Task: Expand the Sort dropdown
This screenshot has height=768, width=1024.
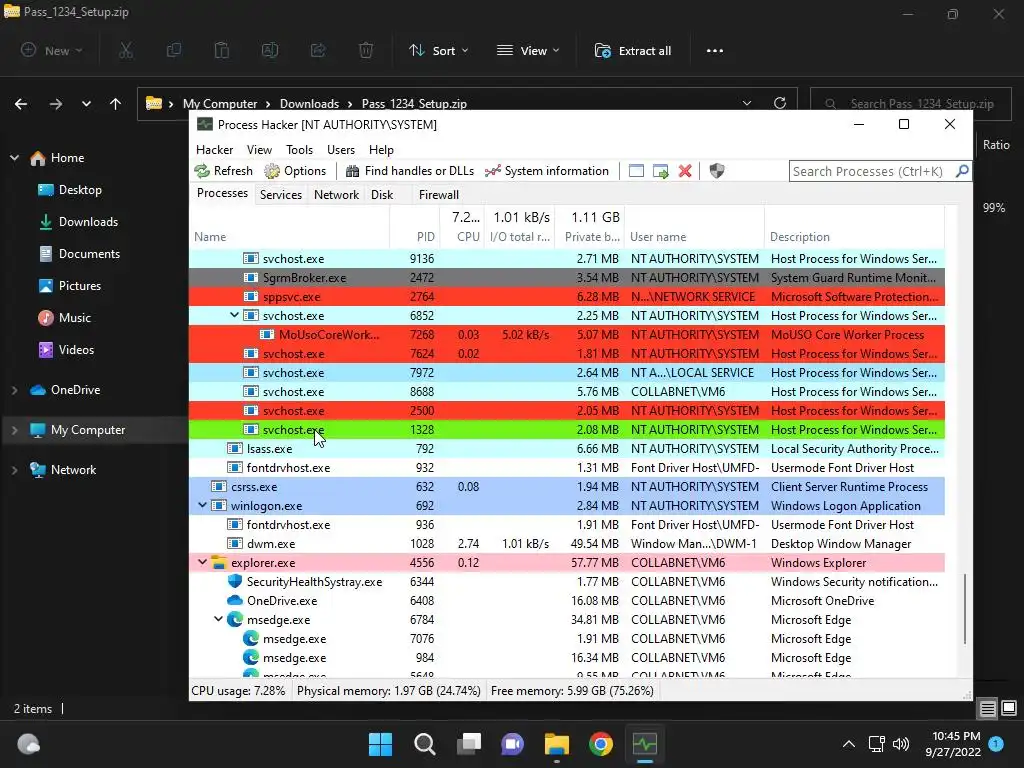Action: pos(438,51)
